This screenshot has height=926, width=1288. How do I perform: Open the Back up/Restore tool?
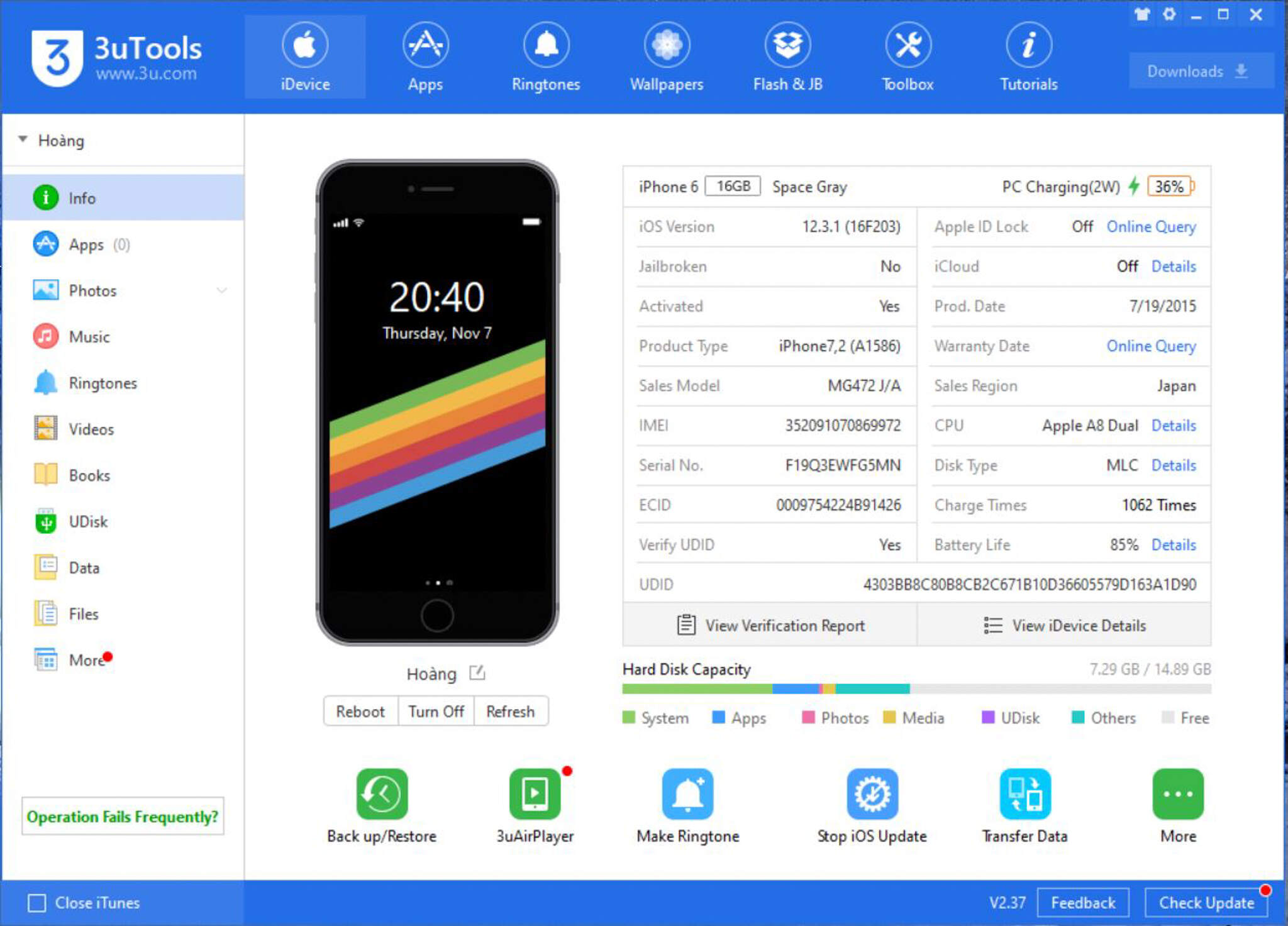[x=381, y=795]
